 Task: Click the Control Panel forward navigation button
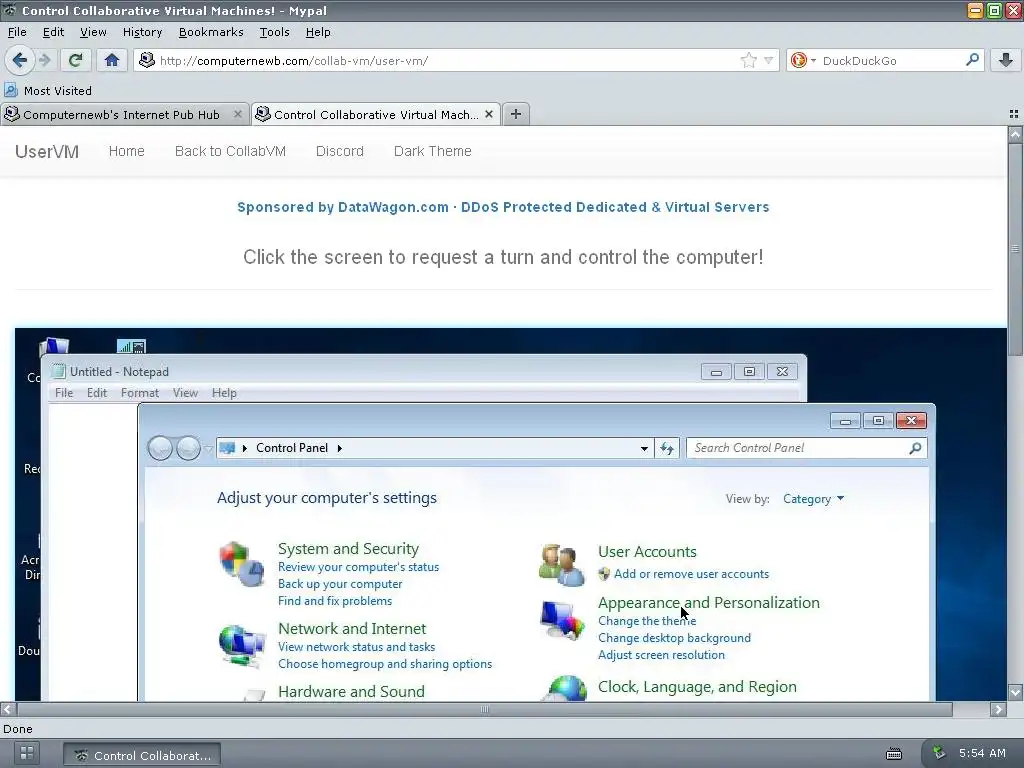(x=189, y=448)
